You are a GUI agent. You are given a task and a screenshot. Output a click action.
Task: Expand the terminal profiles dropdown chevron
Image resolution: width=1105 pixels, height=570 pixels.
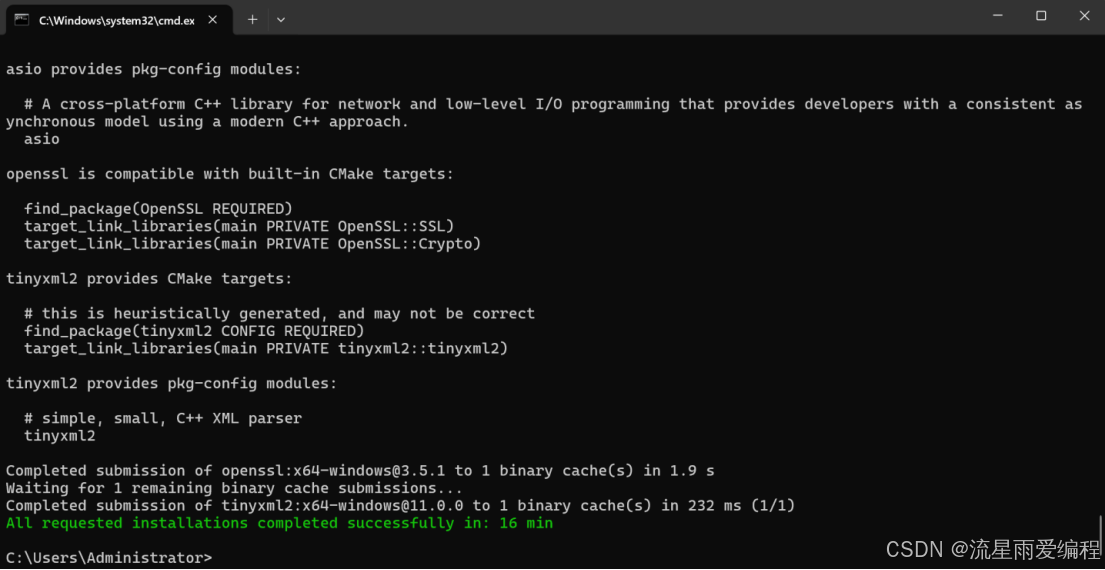tap(281, 19)
